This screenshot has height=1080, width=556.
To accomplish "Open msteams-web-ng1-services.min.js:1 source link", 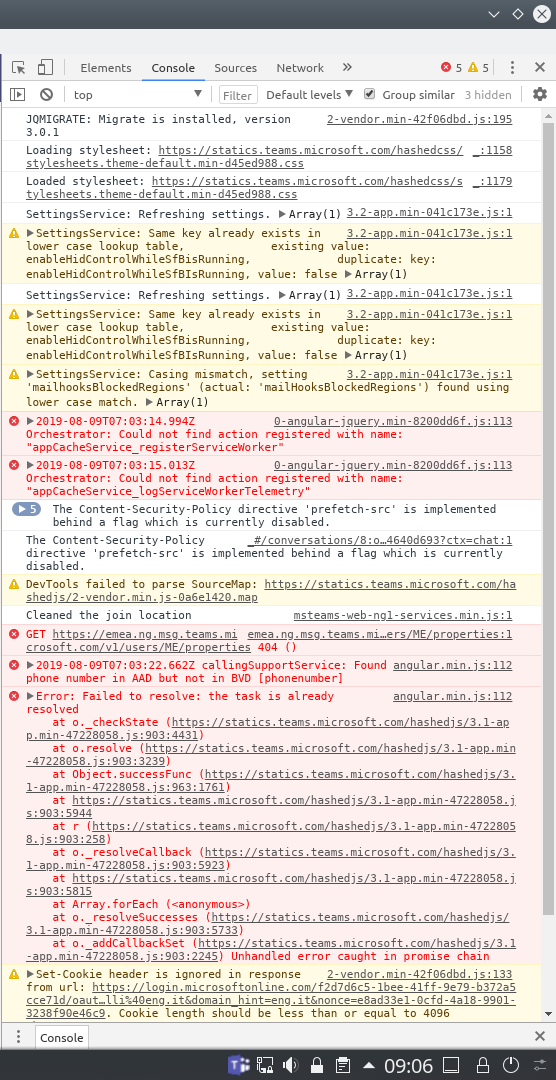I will coord(403,615).
